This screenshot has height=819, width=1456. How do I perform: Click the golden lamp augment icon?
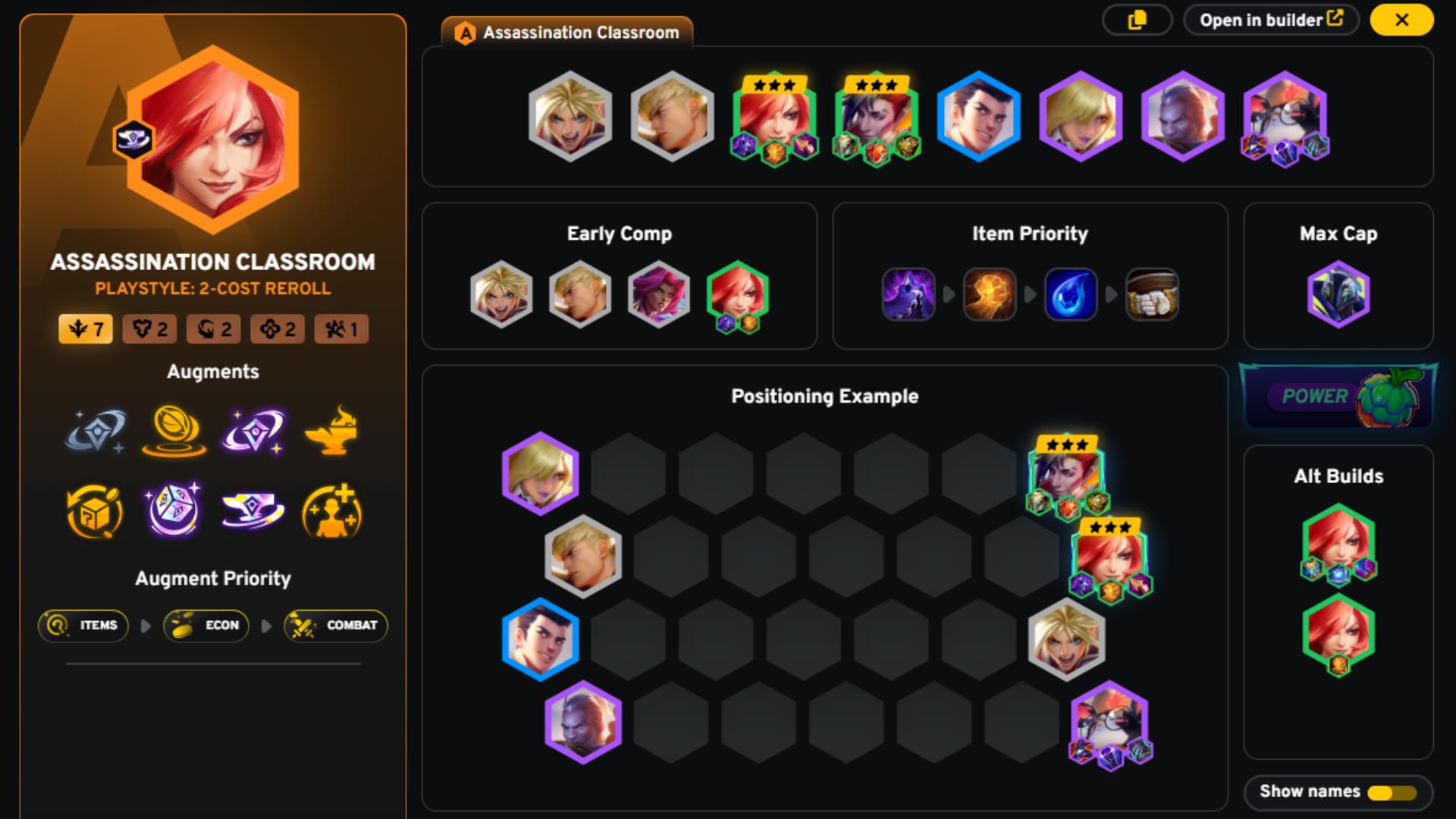pos(332,430)
